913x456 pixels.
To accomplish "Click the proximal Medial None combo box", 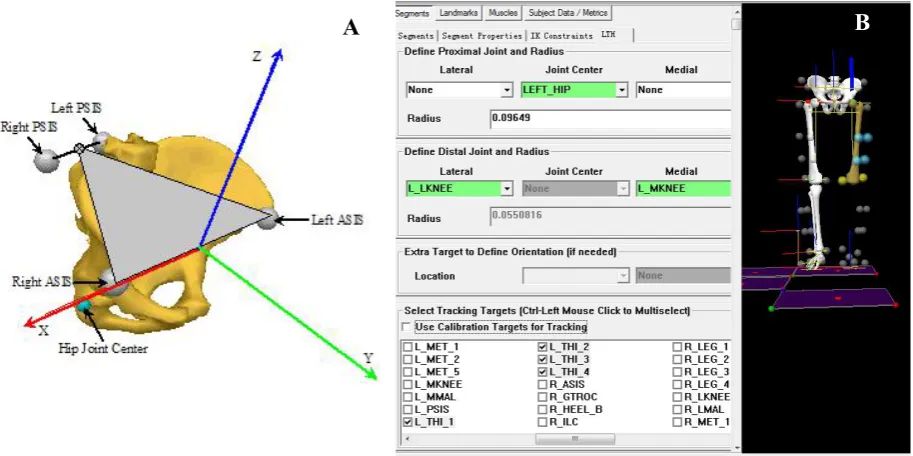I will 683,90.
